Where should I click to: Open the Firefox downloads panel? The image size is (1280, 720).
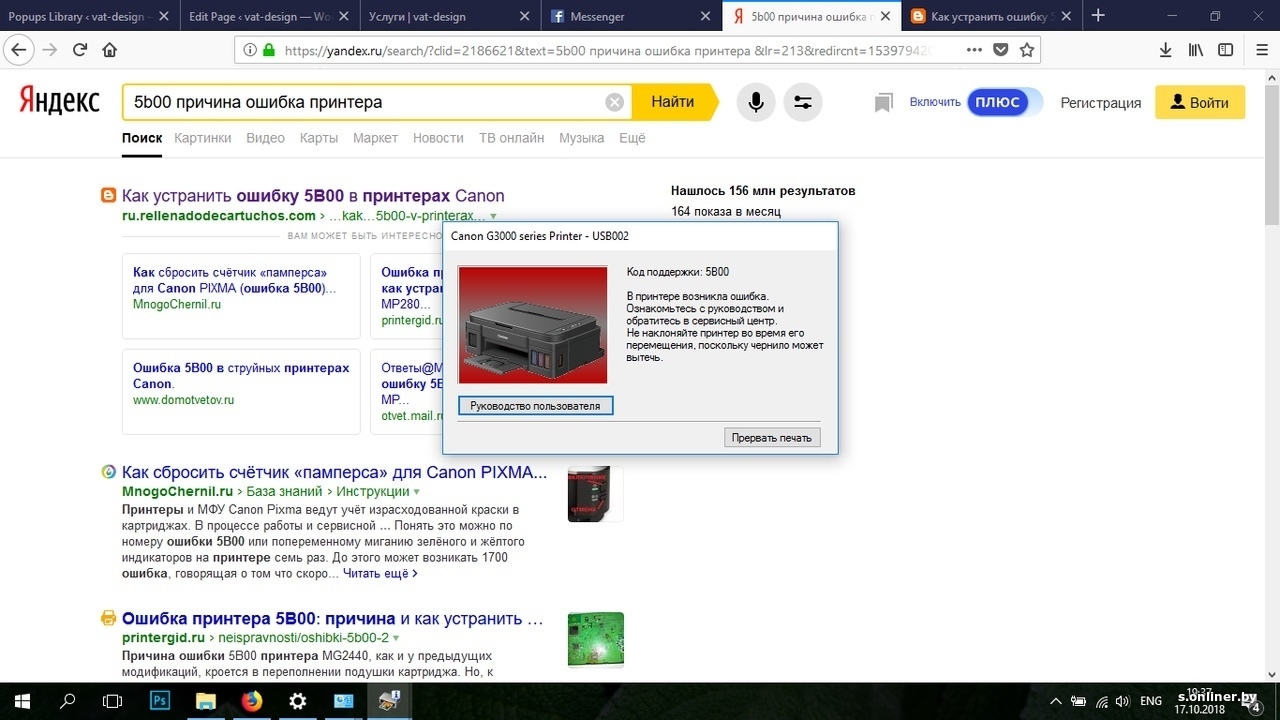coord(1165,50)
